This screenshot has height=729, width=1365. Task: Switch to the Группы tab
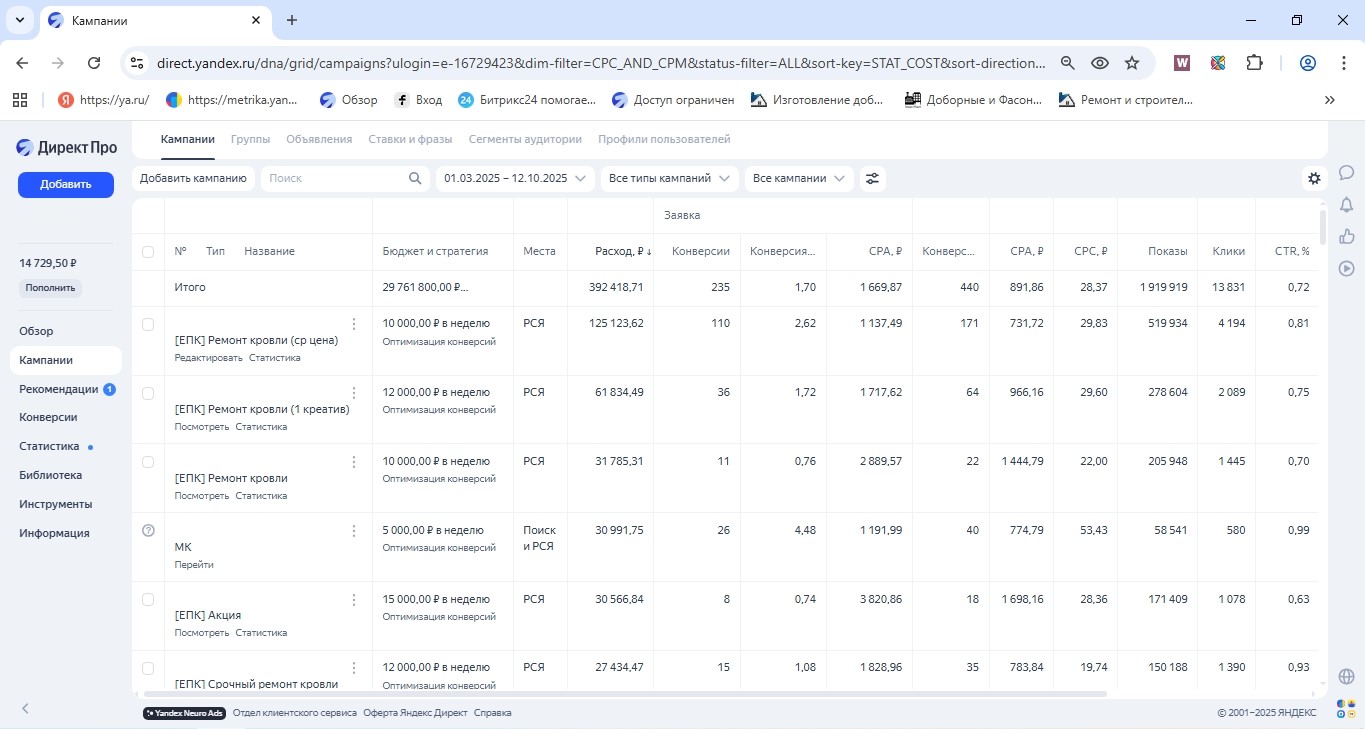[x=250, y=139]
